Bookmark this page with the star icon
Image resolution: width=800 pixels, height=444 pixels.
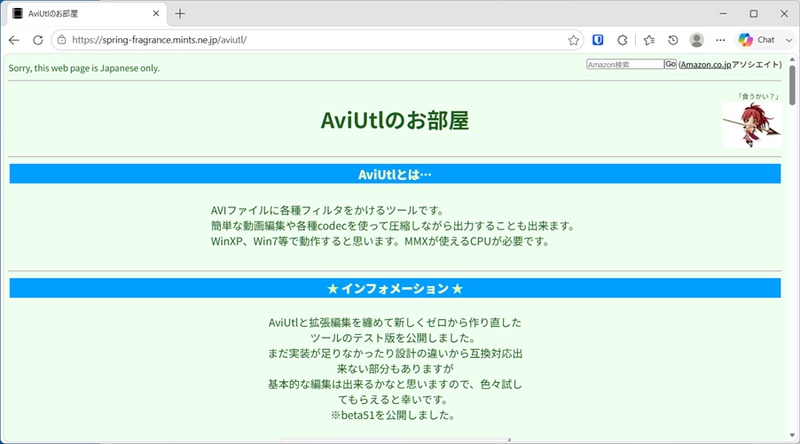573,40
